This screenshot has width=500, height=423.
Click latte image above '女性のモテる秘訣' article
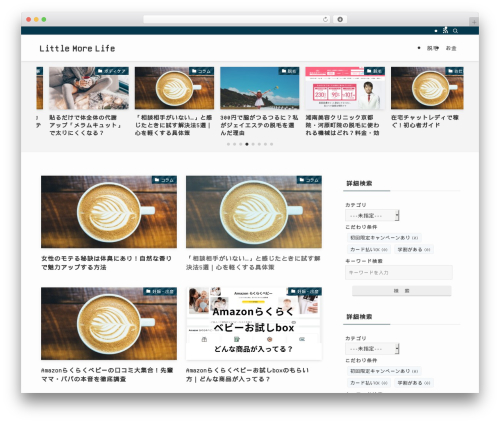[x=109, y=212]
